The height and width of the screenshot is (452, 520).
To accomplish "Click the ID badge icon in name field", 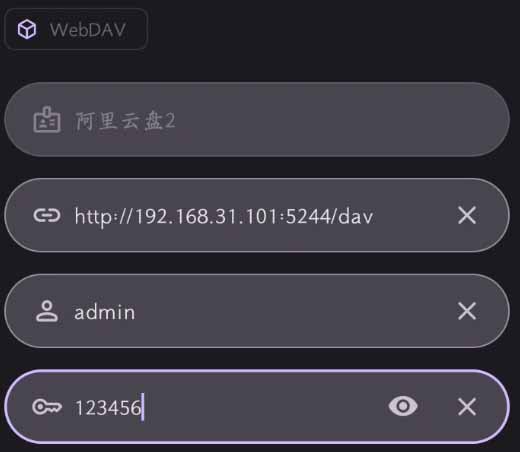I will pyautogui.click(x=47, y=120).
